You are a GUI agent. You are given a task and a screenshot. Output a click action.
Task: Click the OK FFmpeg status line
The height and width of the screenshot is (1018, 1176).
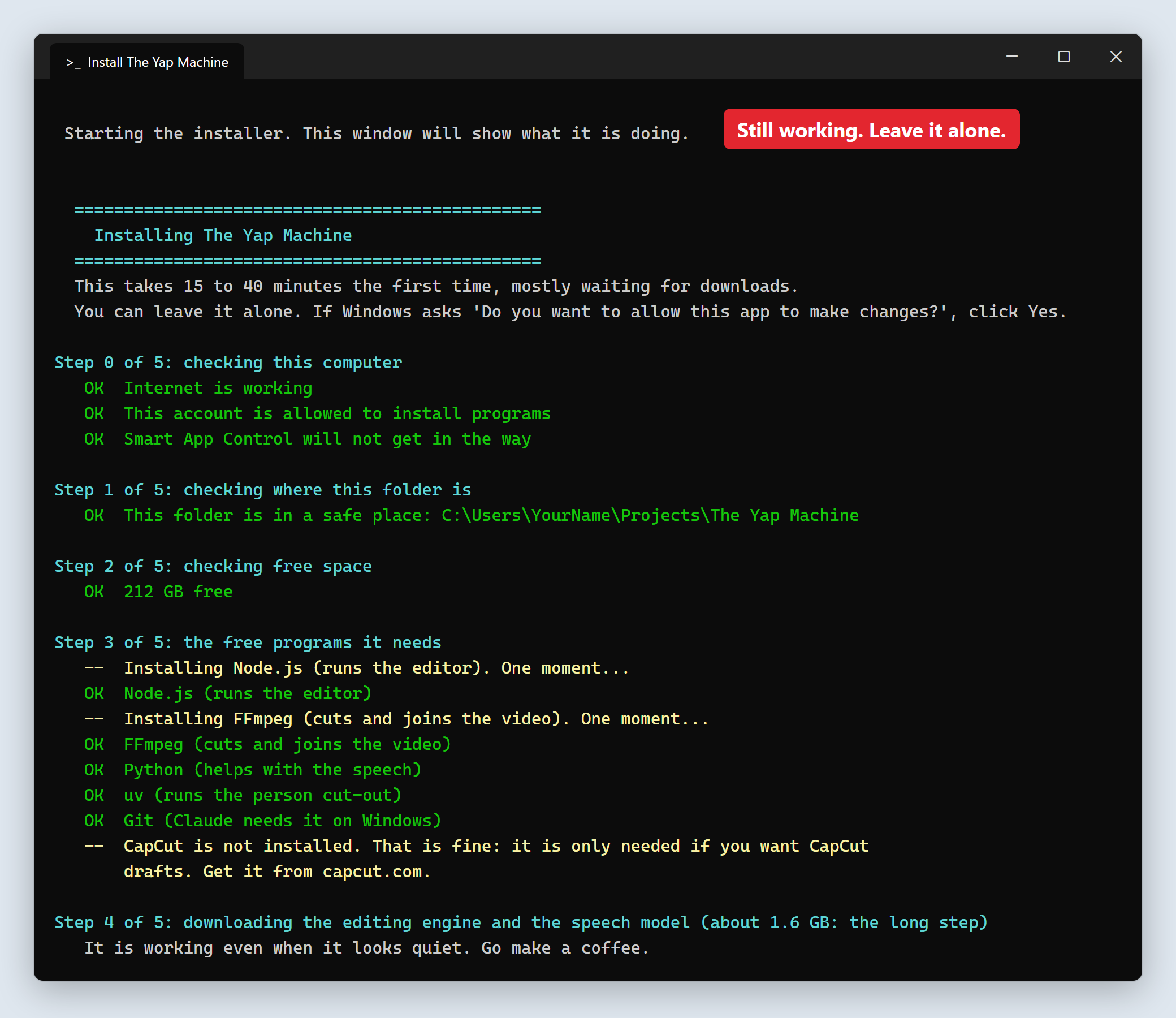tap(267, 744)
